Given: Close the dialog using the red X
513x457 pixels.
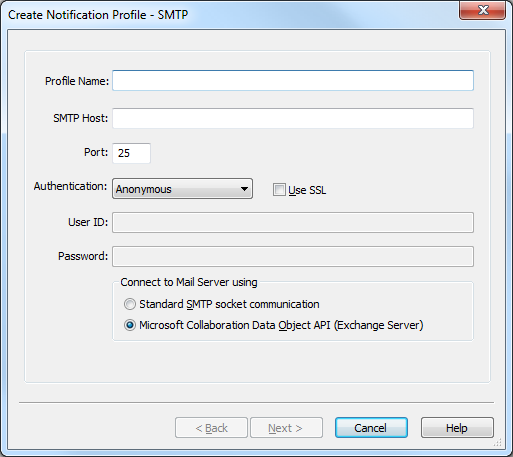Looking at the screenshot, I should (482, 10).
